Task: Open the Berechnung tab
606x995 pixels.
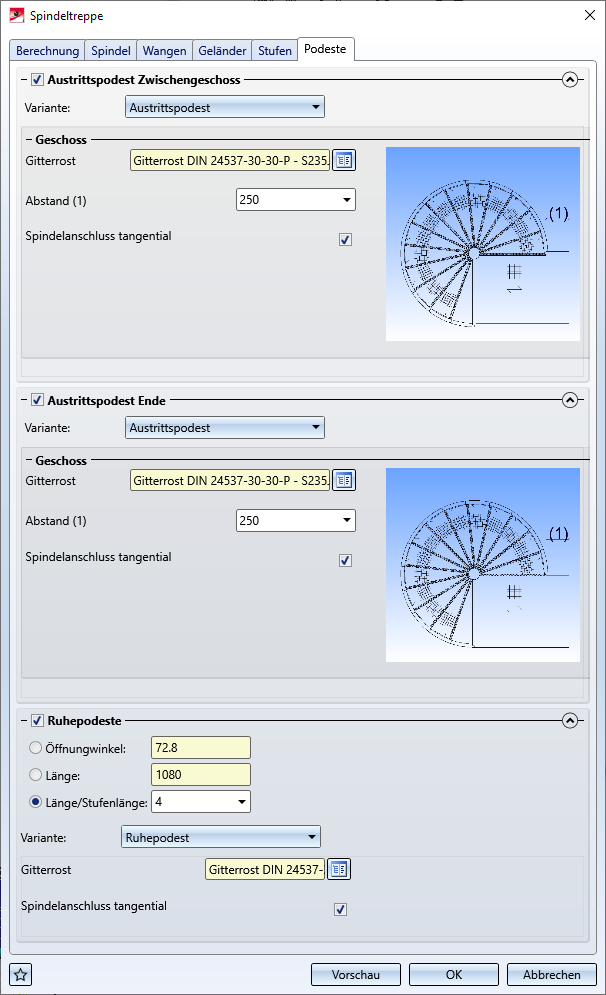Action: [x=47, y=50]
